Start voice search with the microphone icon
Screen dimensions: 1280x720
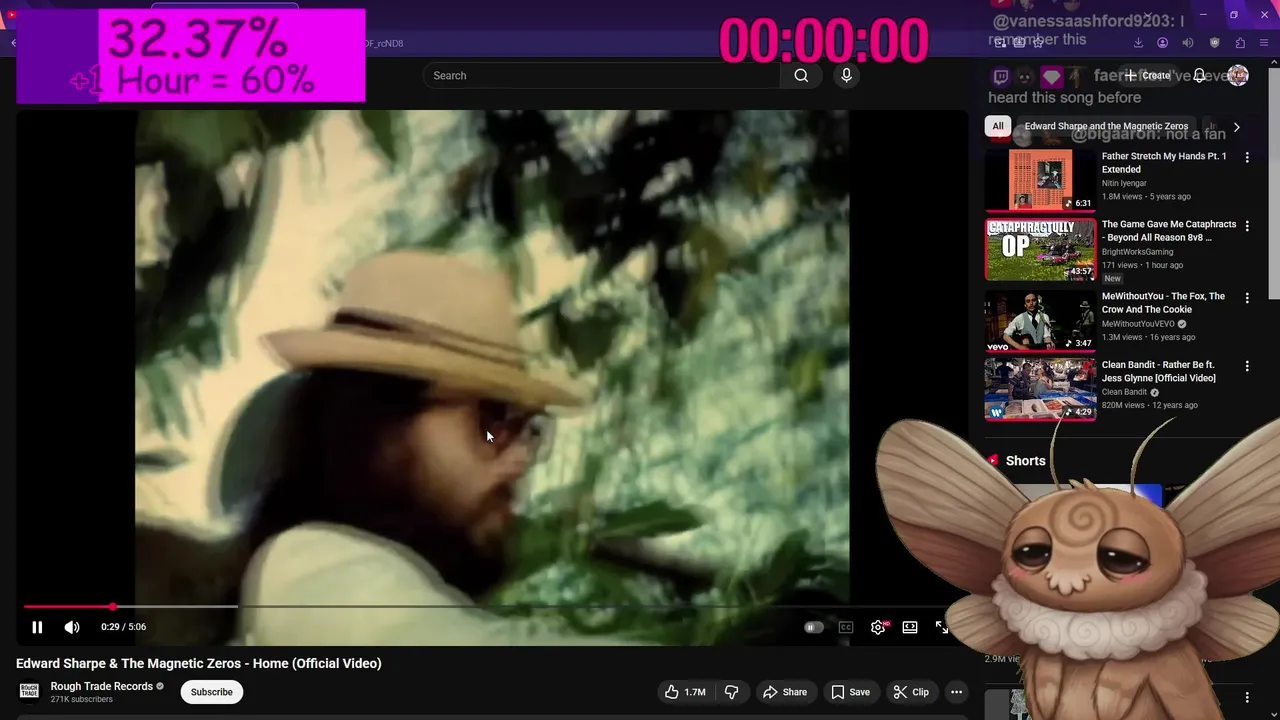[x=846, y=75]
